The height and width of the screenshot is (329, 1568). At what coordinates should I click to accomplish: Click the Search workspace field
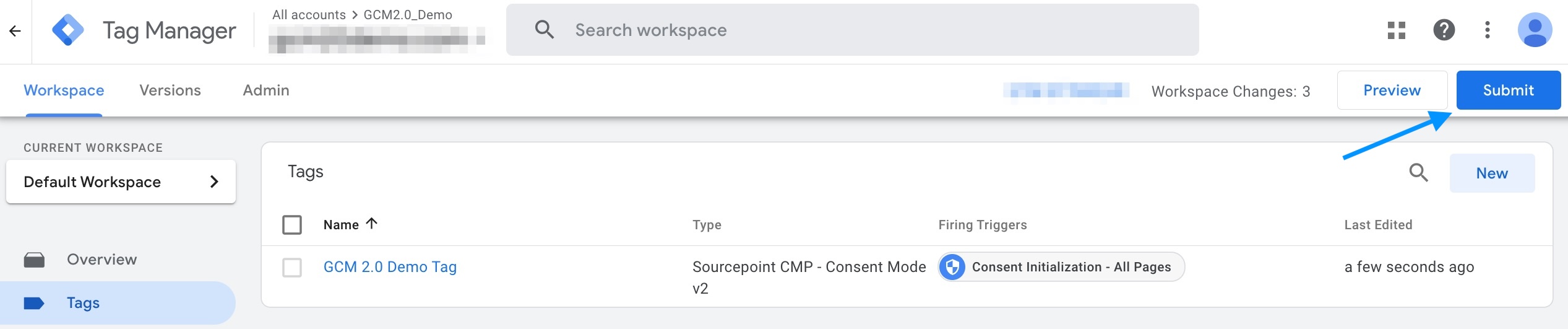(x=852, y=30)
